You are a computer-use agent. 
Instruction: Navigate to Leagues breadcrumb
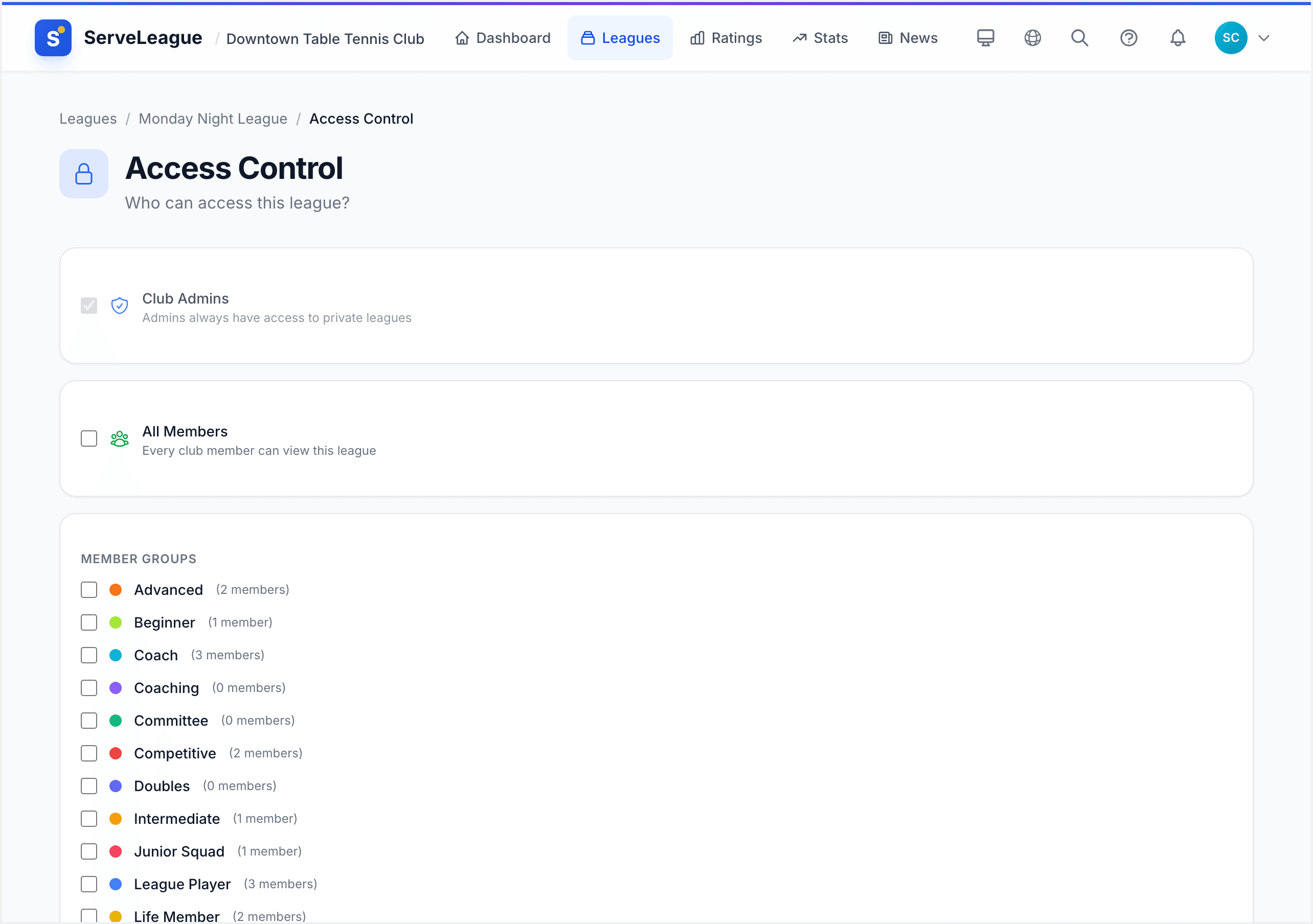tap(88, 119)
